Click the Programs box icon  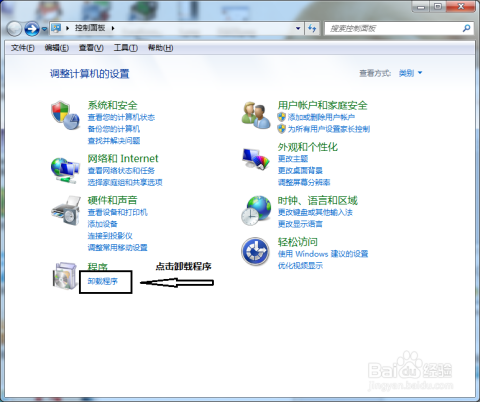(x=66, y=276)
